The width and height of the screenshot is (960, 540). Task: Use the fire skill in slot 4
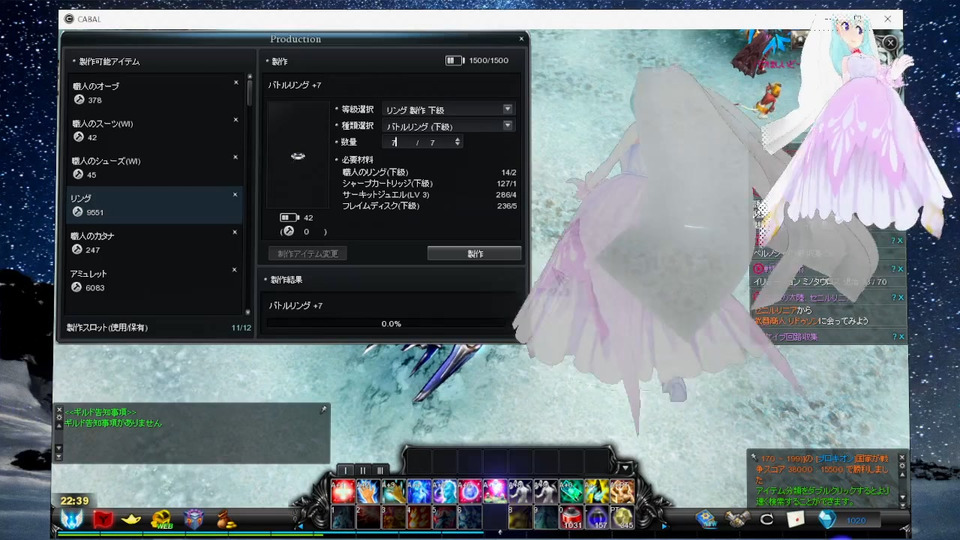tap(419, 517)
